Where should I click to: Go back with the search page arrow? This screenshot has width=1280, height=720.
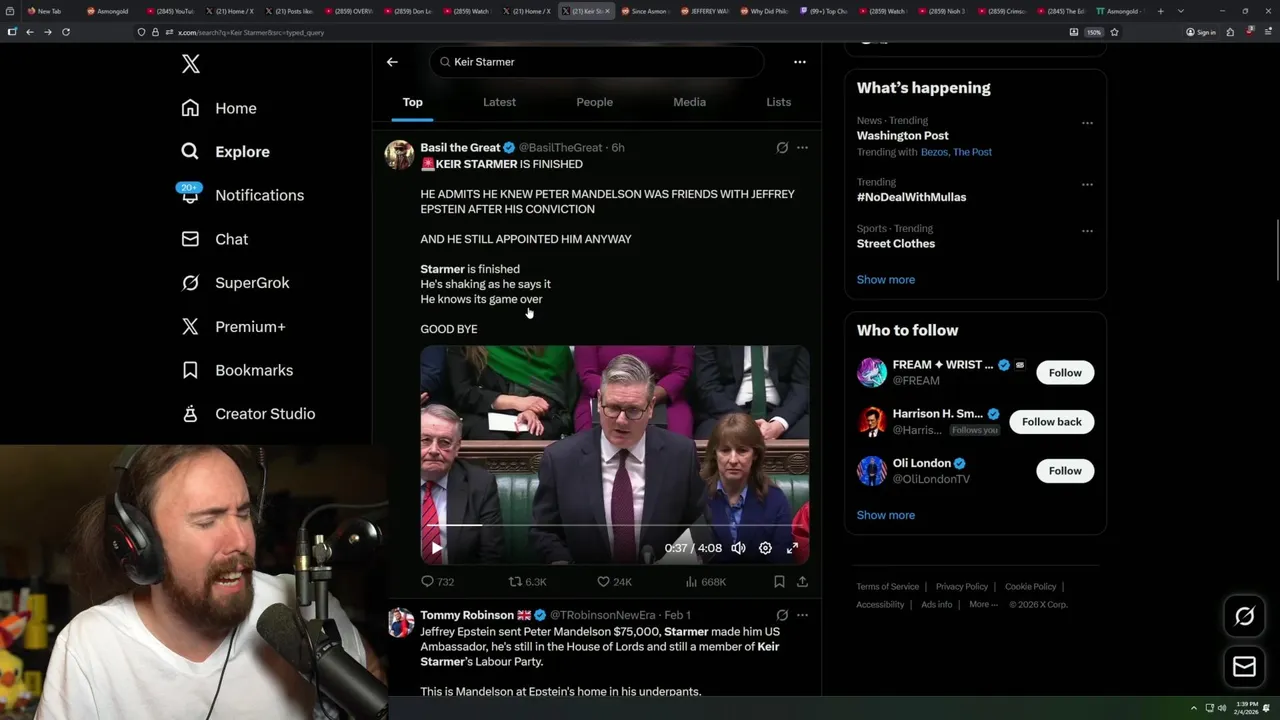point(392,62)
